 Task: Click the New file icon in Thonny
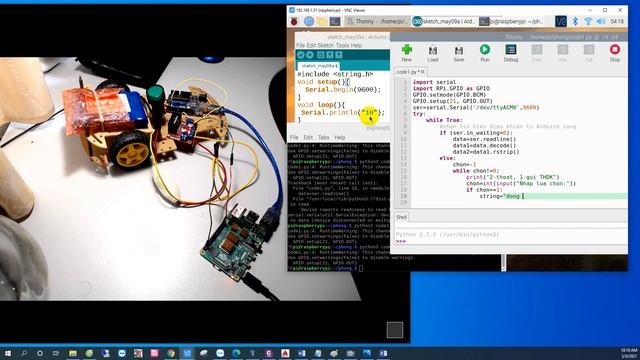[407, 53]
